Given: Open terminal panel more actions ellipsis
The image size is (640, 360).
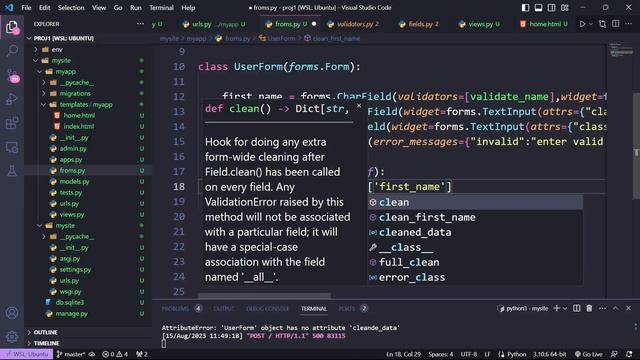Looking at the screenshot, I should coord(602,309).
